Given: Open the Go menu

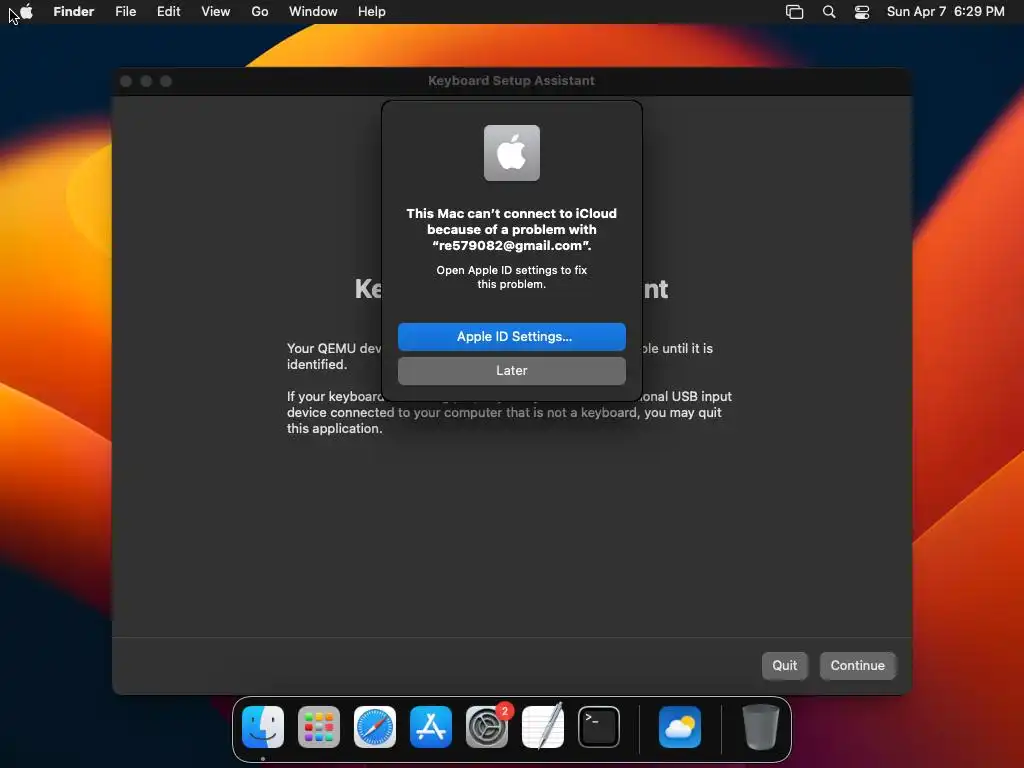Looking at the screenshot, I should point(260,11).
